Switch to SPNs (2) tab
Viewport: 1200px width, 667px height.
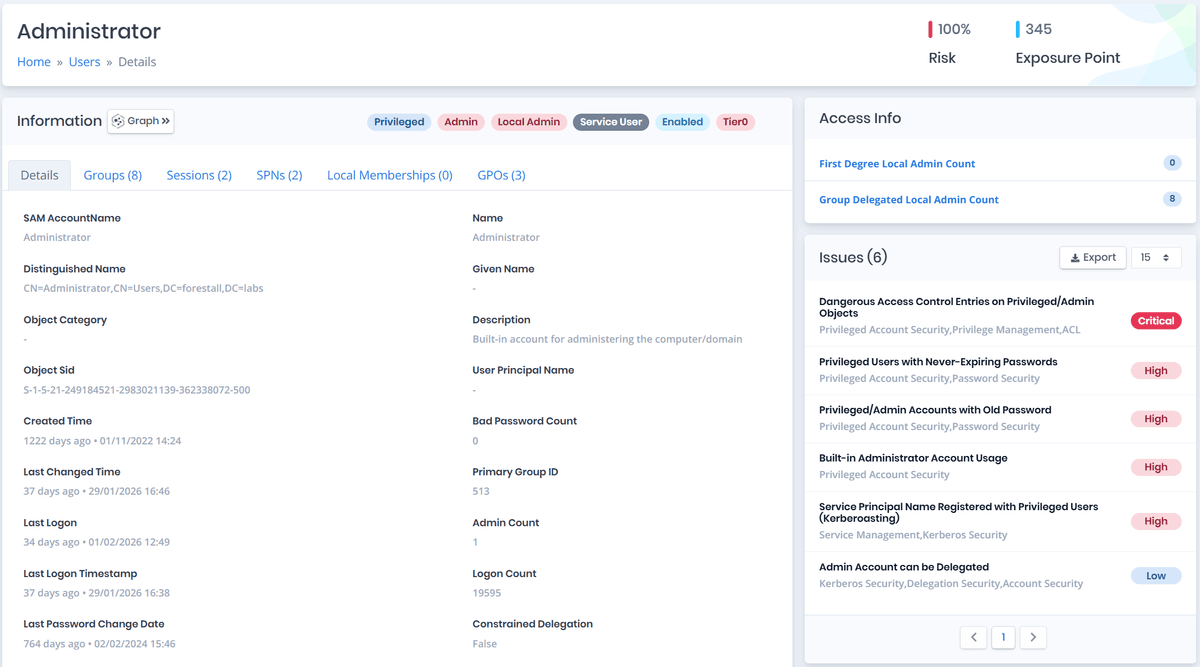coord(279,175)
